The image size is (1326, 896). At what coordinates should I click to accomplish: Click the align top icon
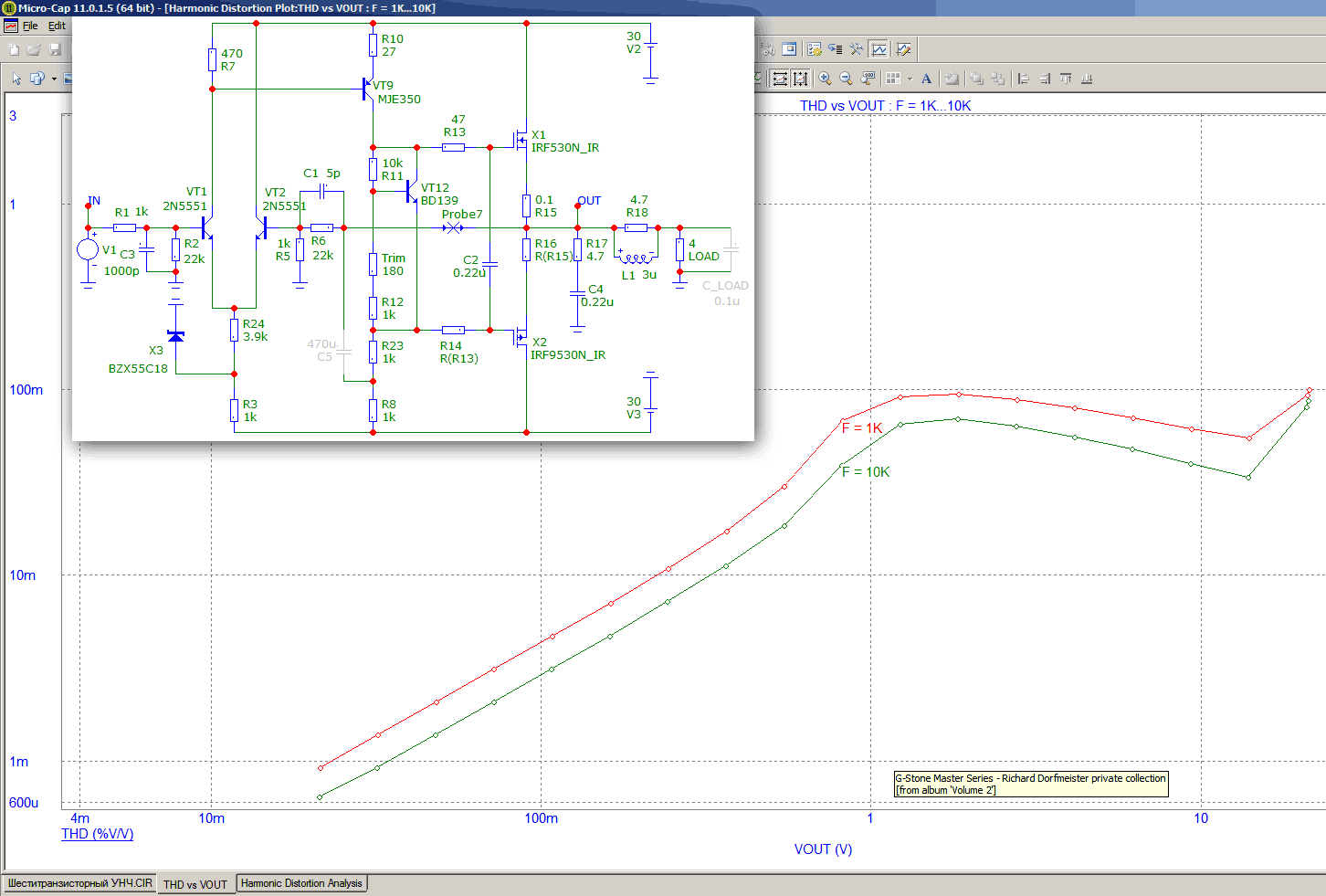click(x=1066, y=79)
